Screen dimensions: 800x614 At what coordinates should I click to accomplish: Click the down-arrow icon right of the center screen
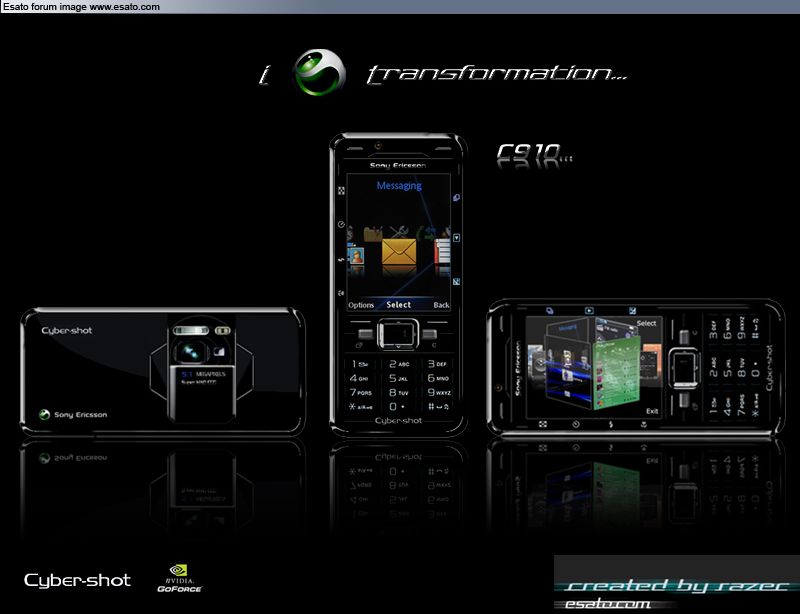pyautogui.click(x=456, y=238)
